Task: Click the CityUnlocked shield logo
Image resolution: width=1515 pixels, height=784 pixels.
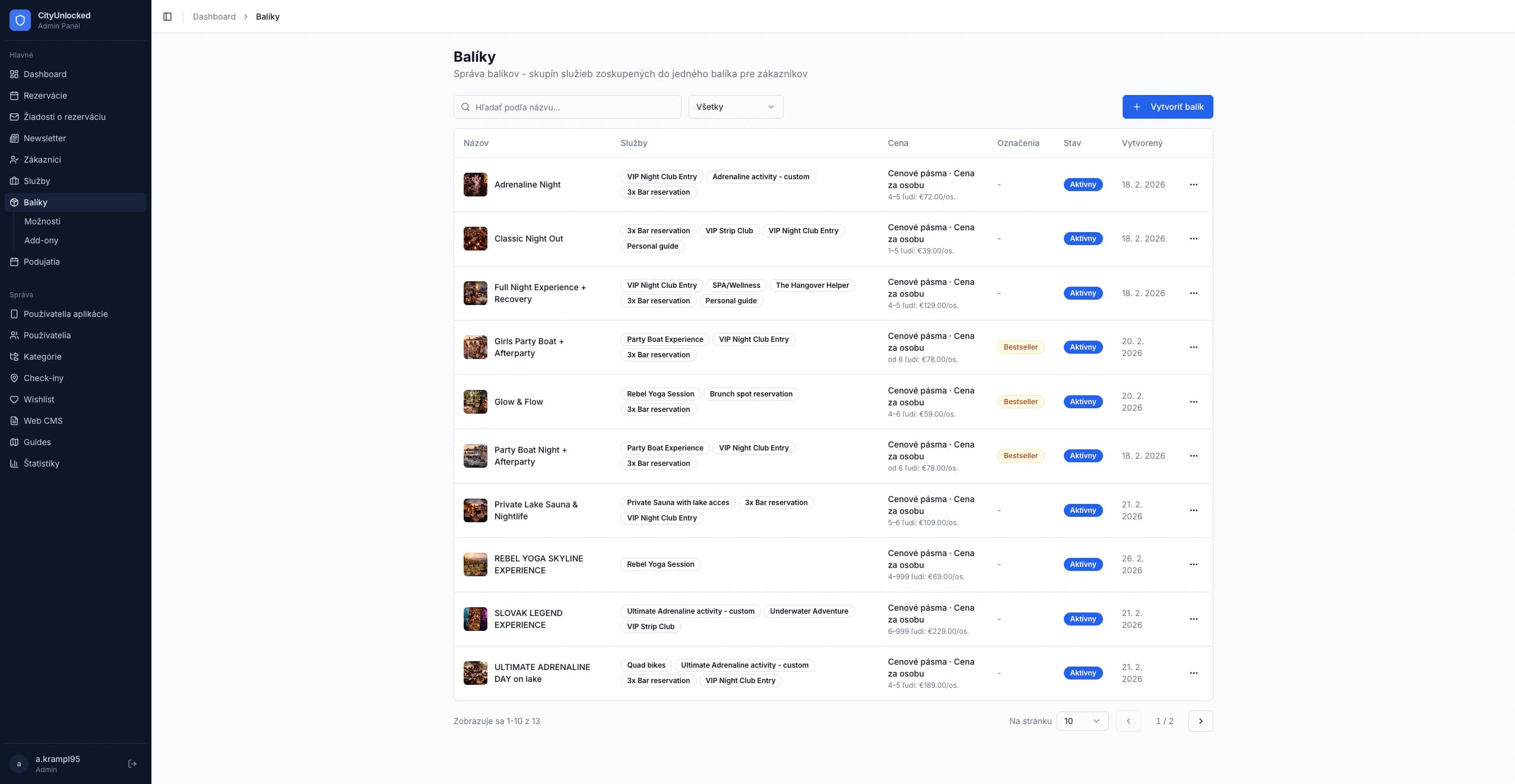Action: tap(20, 20)
